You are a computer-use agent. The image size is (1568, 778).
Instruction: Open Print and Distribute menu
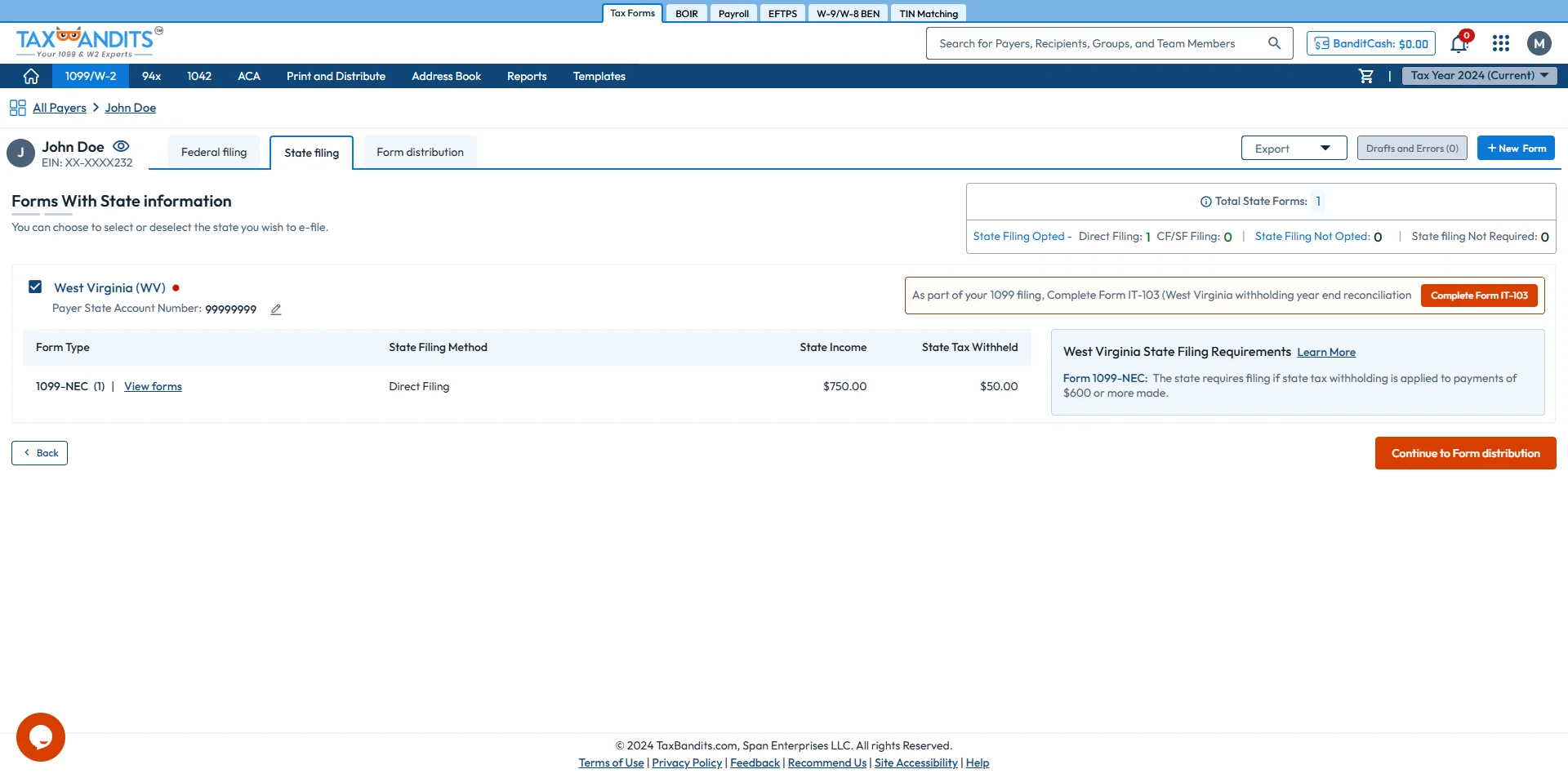336,76
